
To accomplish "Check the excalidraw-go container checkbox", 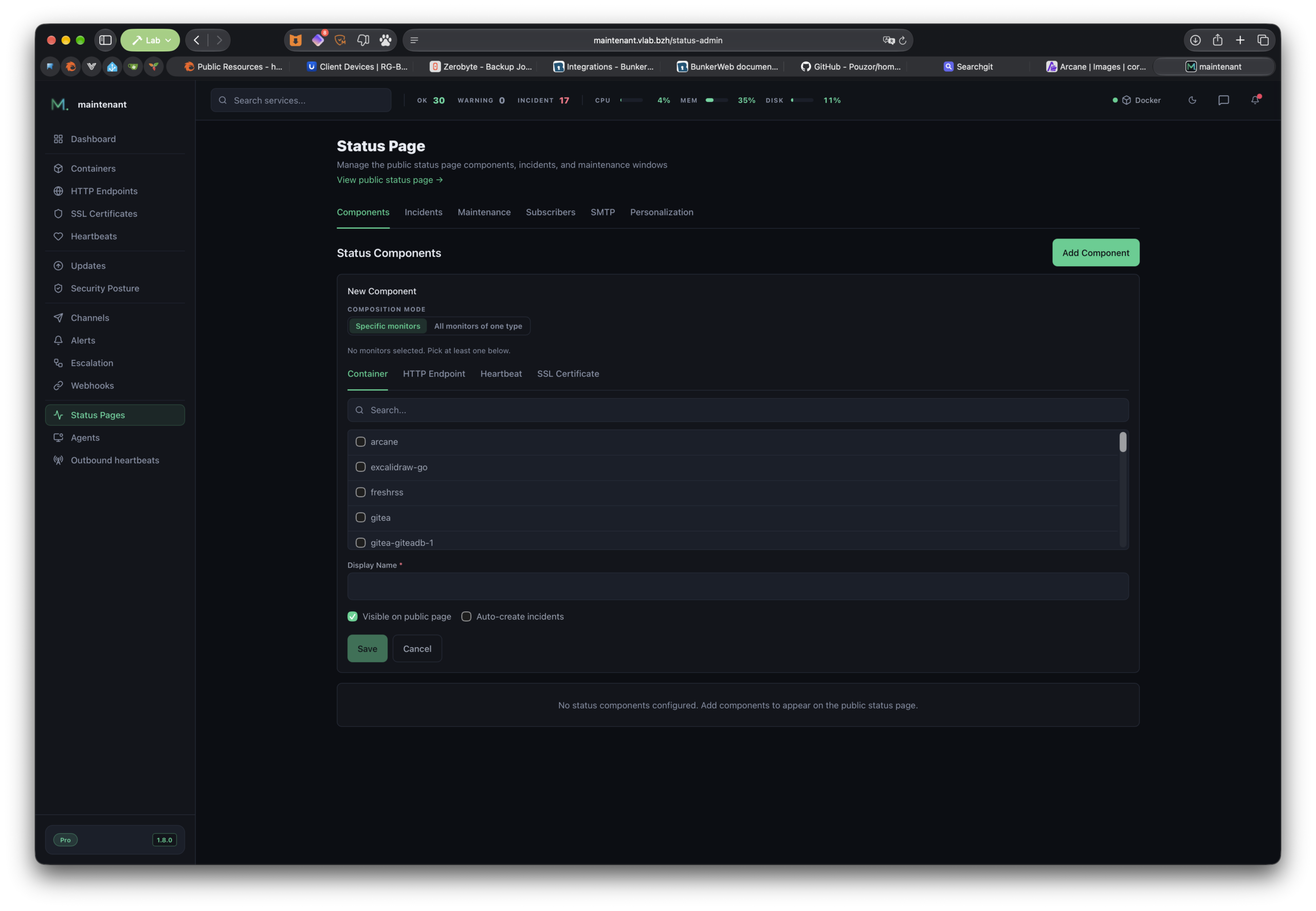I will [x=360, y=467].
